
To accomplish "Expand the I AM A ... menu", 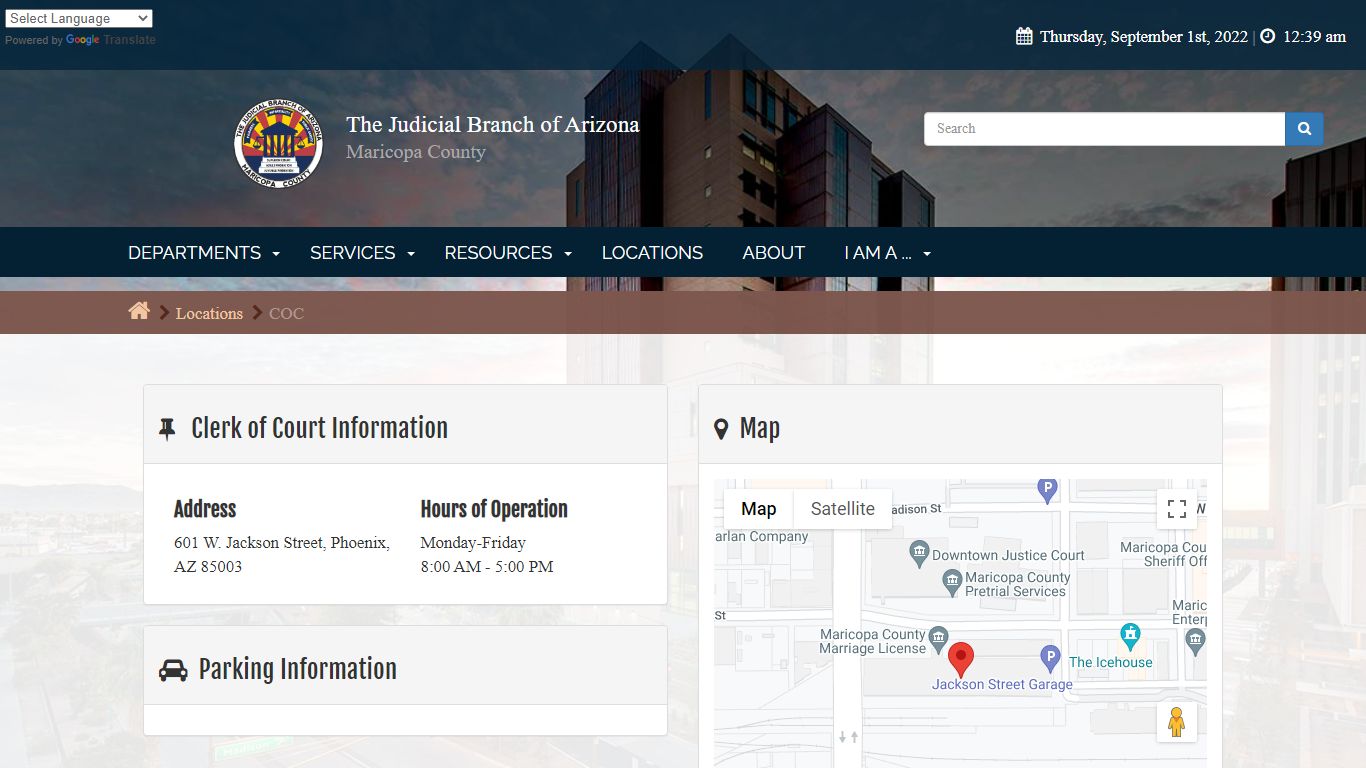I will click(887, 253).
